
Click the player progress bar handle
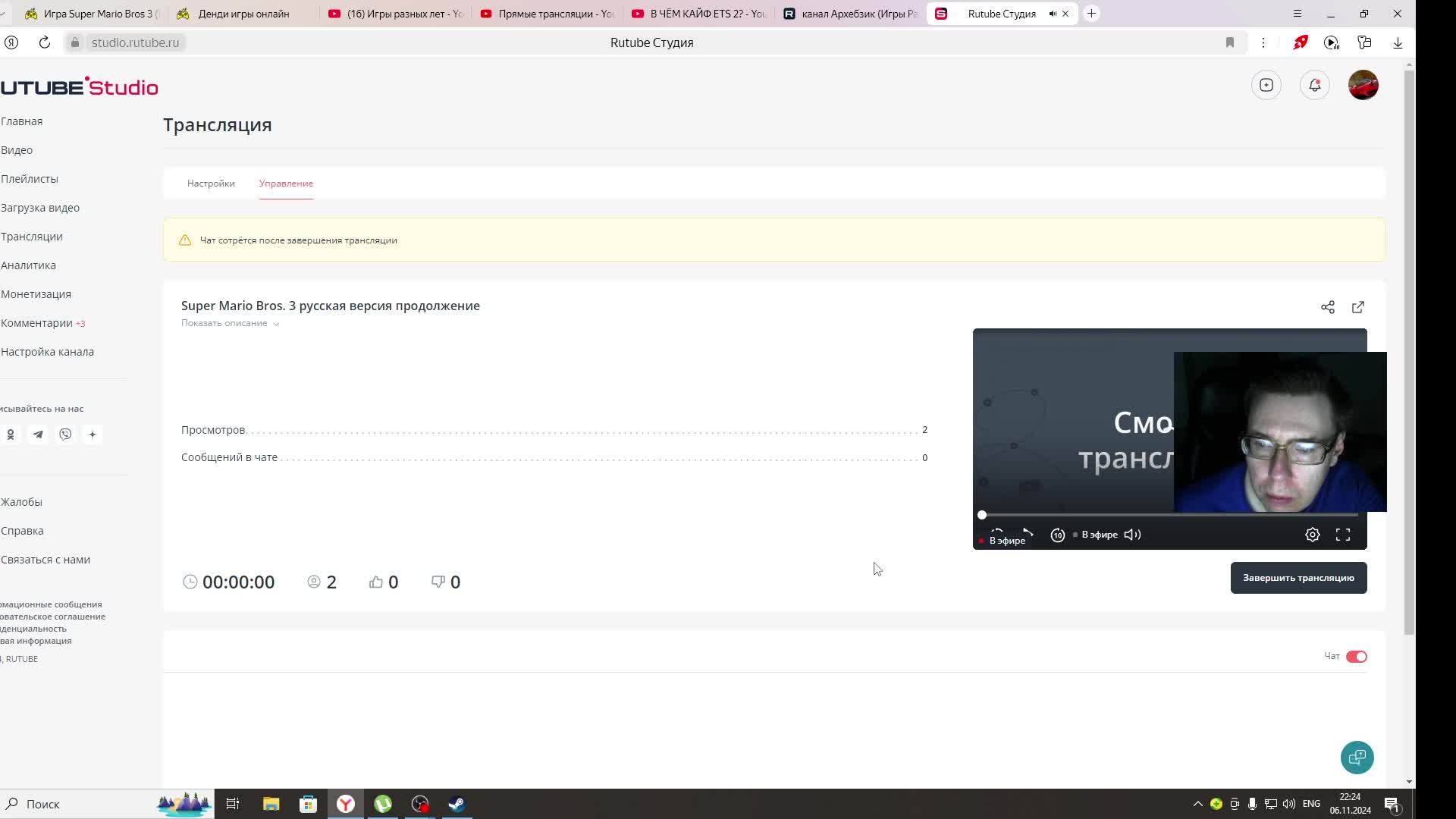pos(982,515)
